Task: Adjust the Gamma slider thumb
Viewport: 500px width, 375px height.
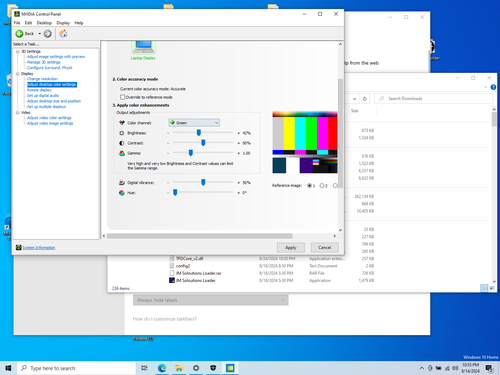Action: tap(191, 153)
